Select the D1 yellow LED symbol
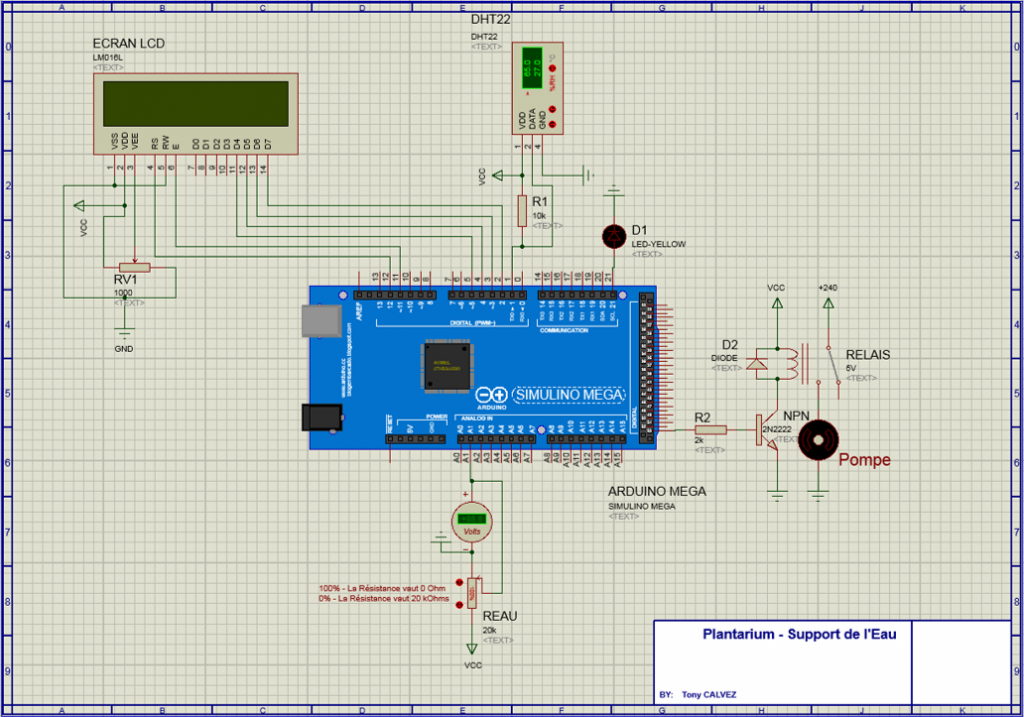The image size is (1024, 717). tap(614, 236)
